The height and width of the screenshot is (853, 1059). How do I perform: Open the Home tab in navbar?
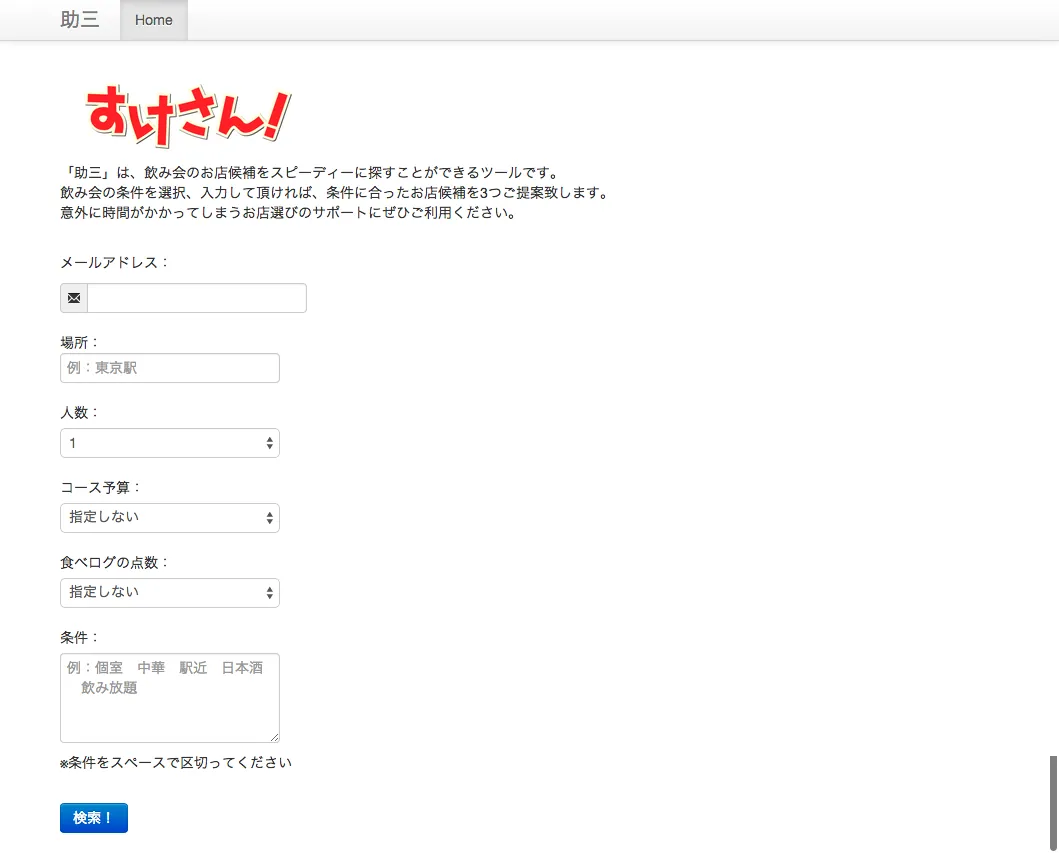tap(154, 20)
